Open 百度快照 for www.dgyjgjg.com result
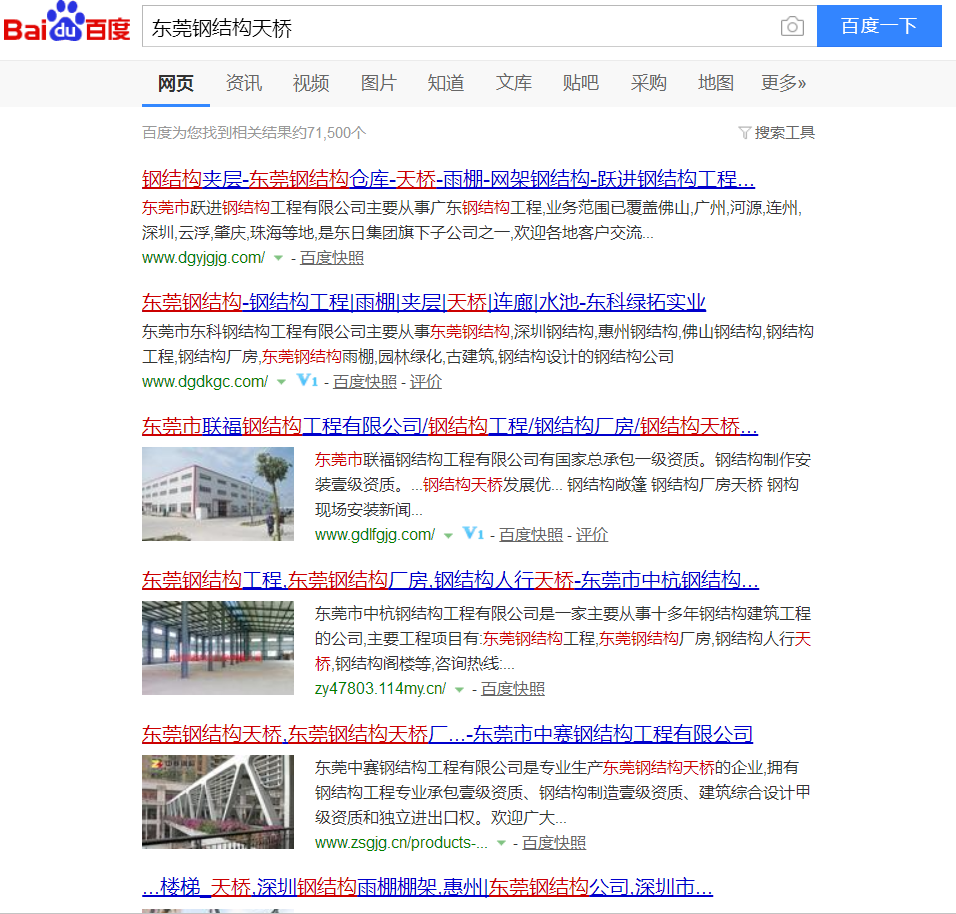 pos(332,258)
